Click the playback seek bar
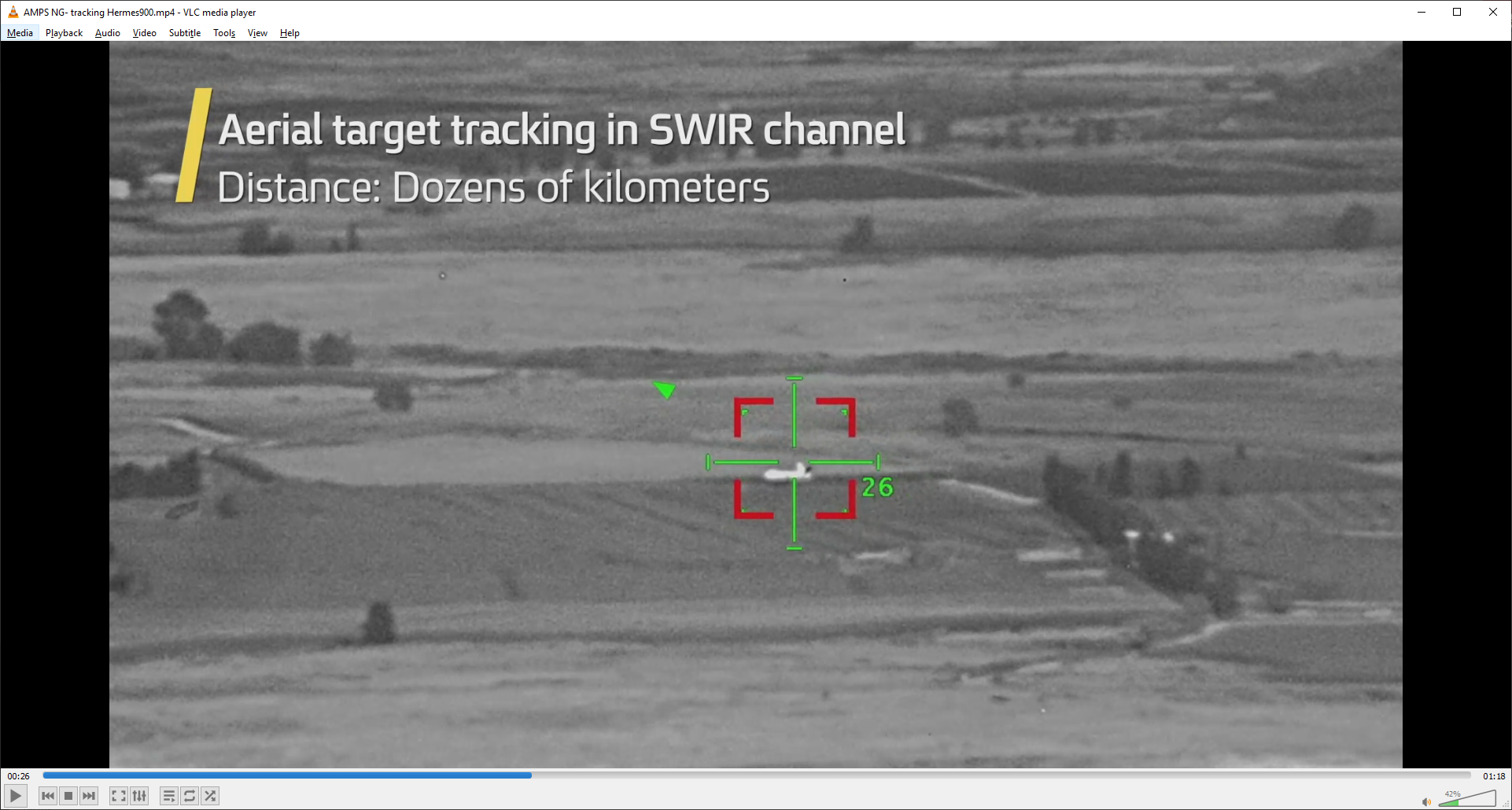 click(755, 775)
